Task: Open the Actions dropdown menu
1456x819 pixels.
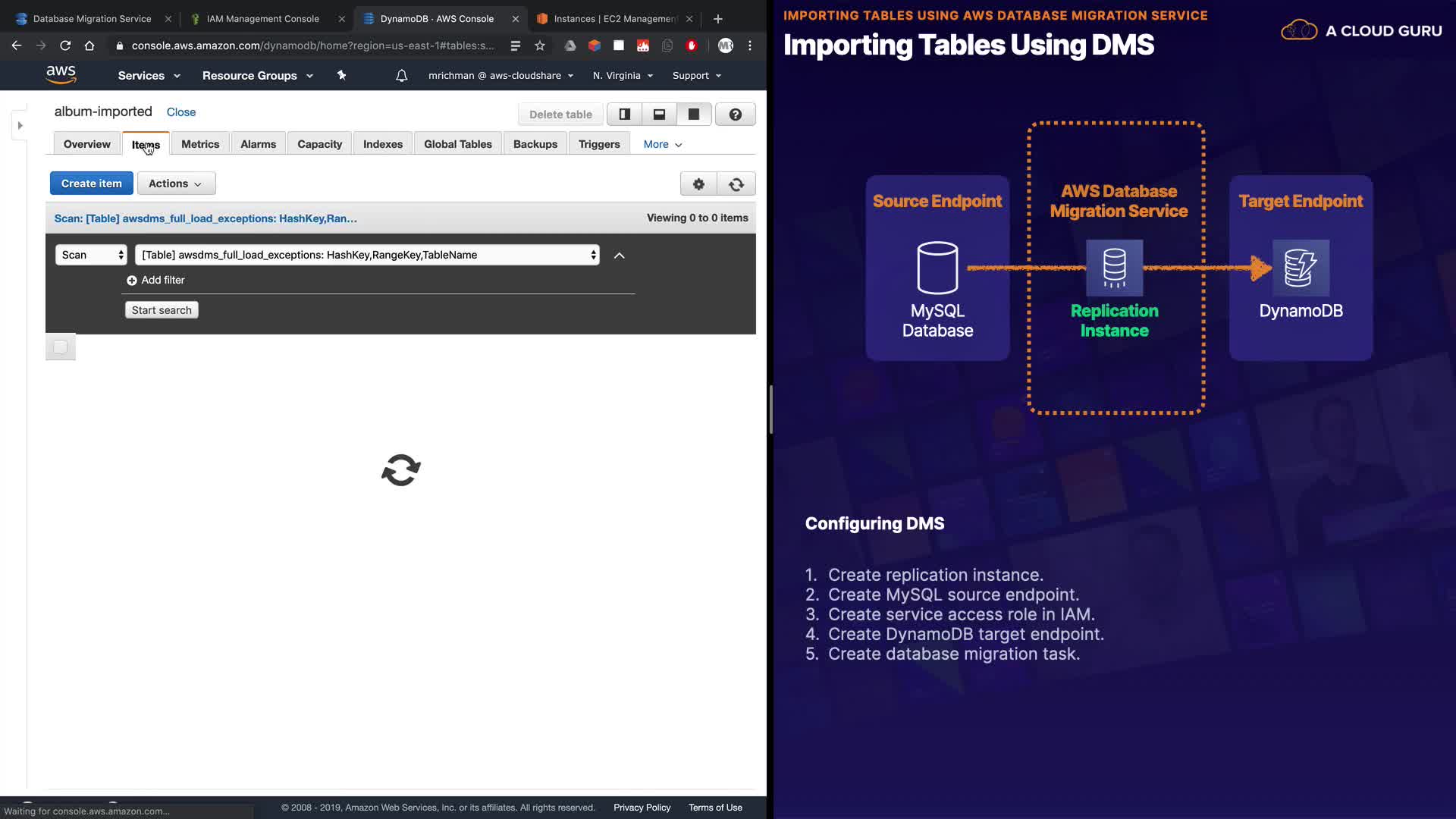Action: pos(176,184)
